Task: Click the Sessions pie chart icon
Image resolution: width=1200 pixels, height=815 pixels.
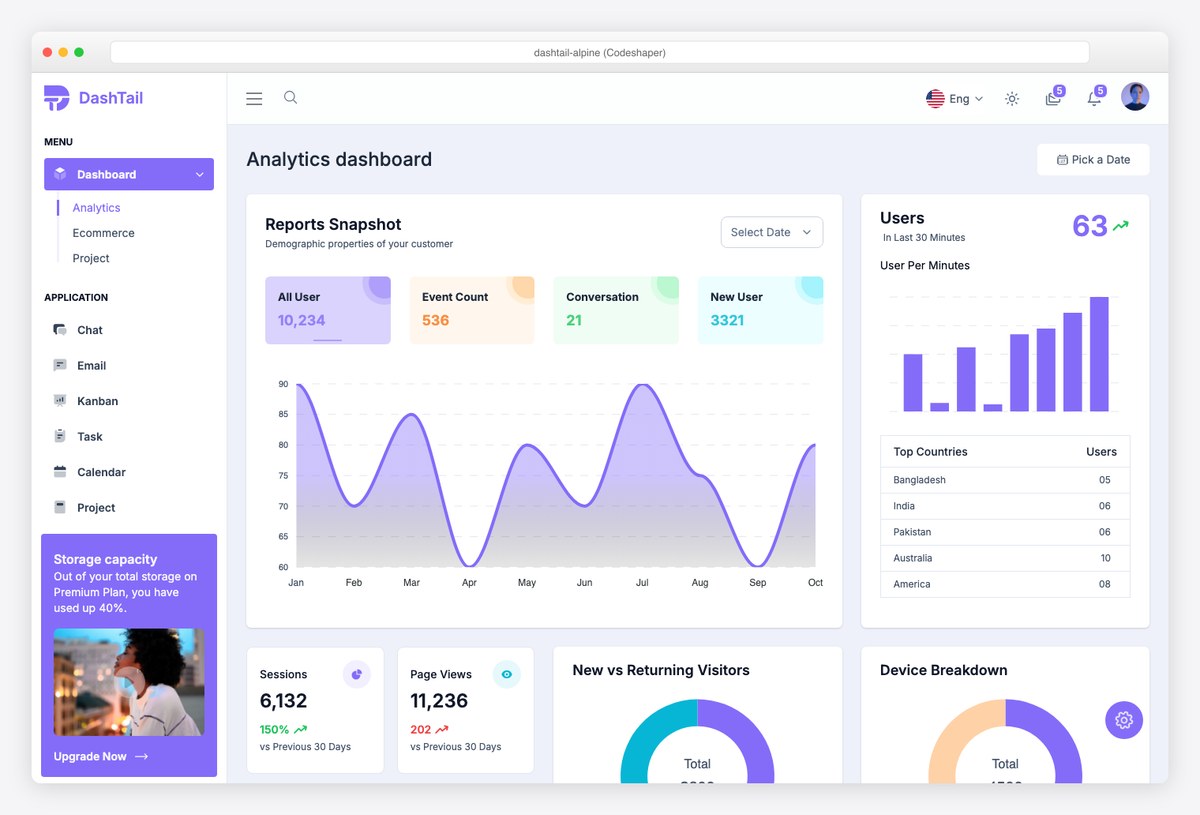Action: [356, 675]
